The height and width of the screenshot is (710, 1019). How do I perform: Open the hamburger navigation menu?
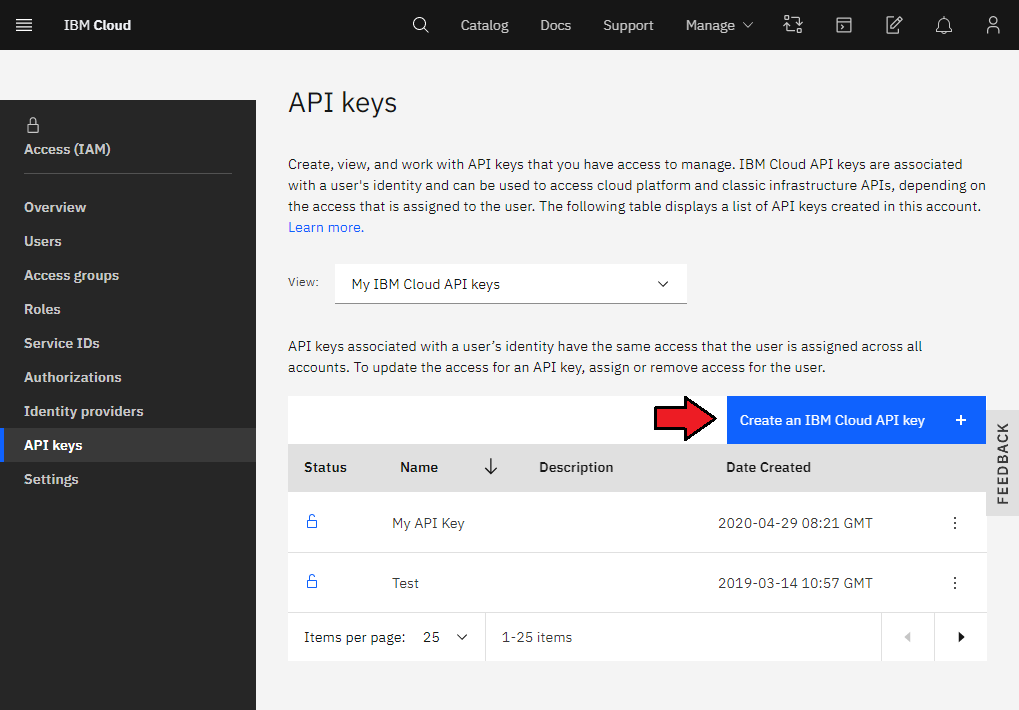24,25
